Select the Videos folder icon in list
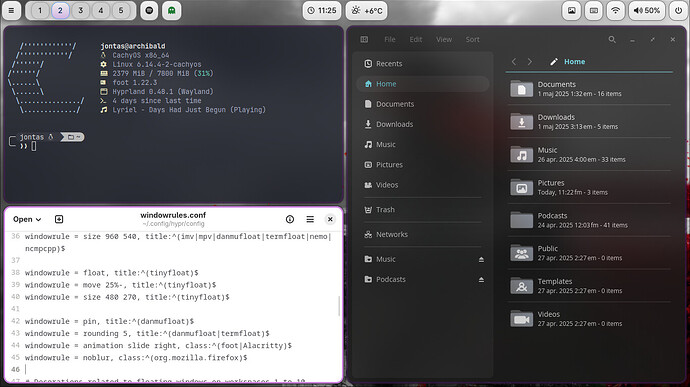This screenshot has height=387, width=690. point(521,319)
